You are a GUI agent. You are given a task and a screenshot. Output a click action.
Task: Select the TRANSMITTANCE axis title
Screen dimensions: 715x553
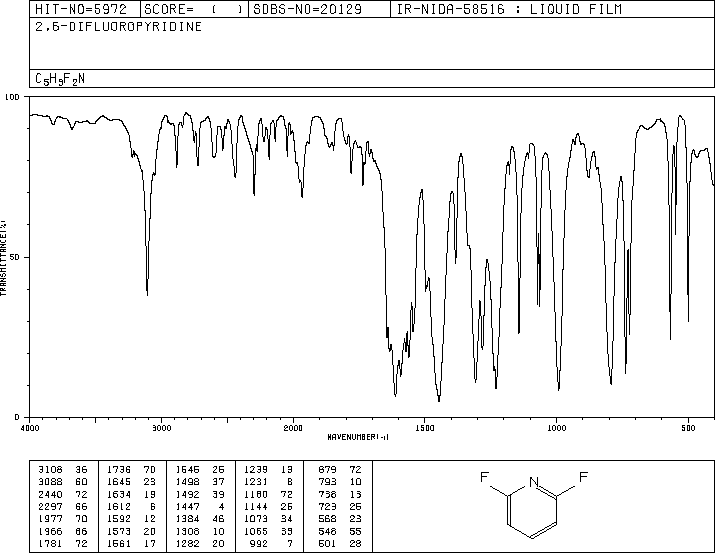click(x=3, y=258)
